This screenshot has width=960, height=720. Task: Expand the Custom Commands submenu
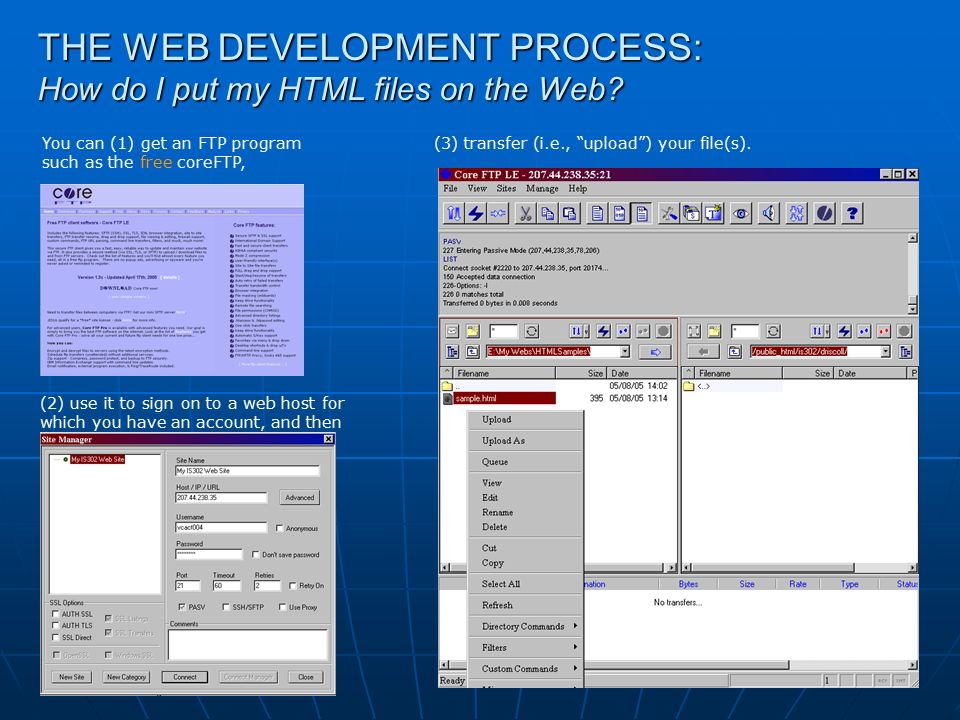[526, 669]
